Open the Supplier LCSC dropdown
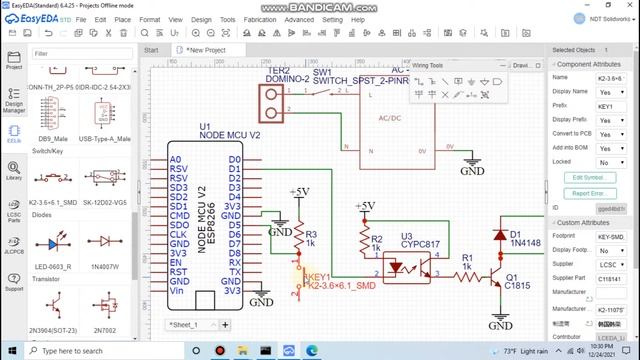Screen dimensions: 640x360 click(x=611, y=265)
